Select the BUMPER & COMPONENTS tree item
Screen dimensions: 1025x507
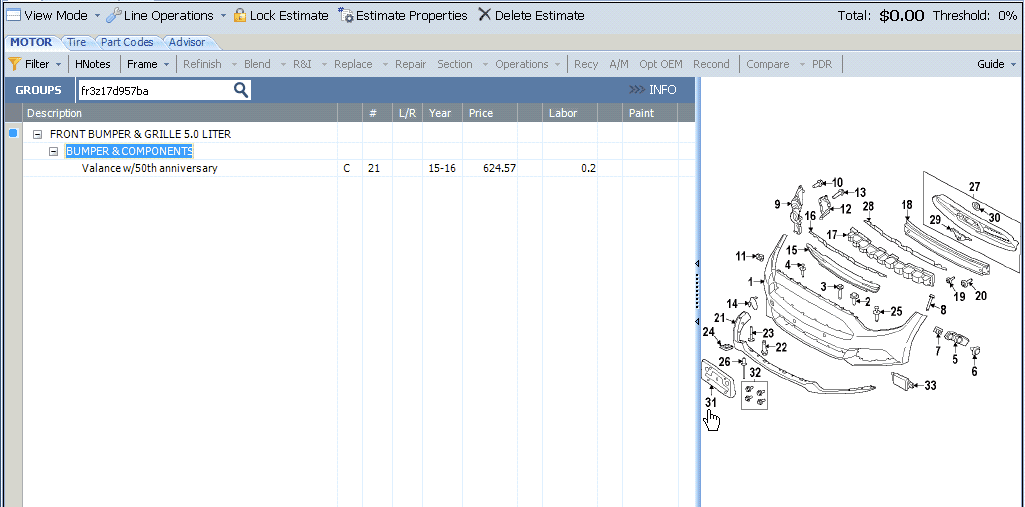click(x=129, y=151)
